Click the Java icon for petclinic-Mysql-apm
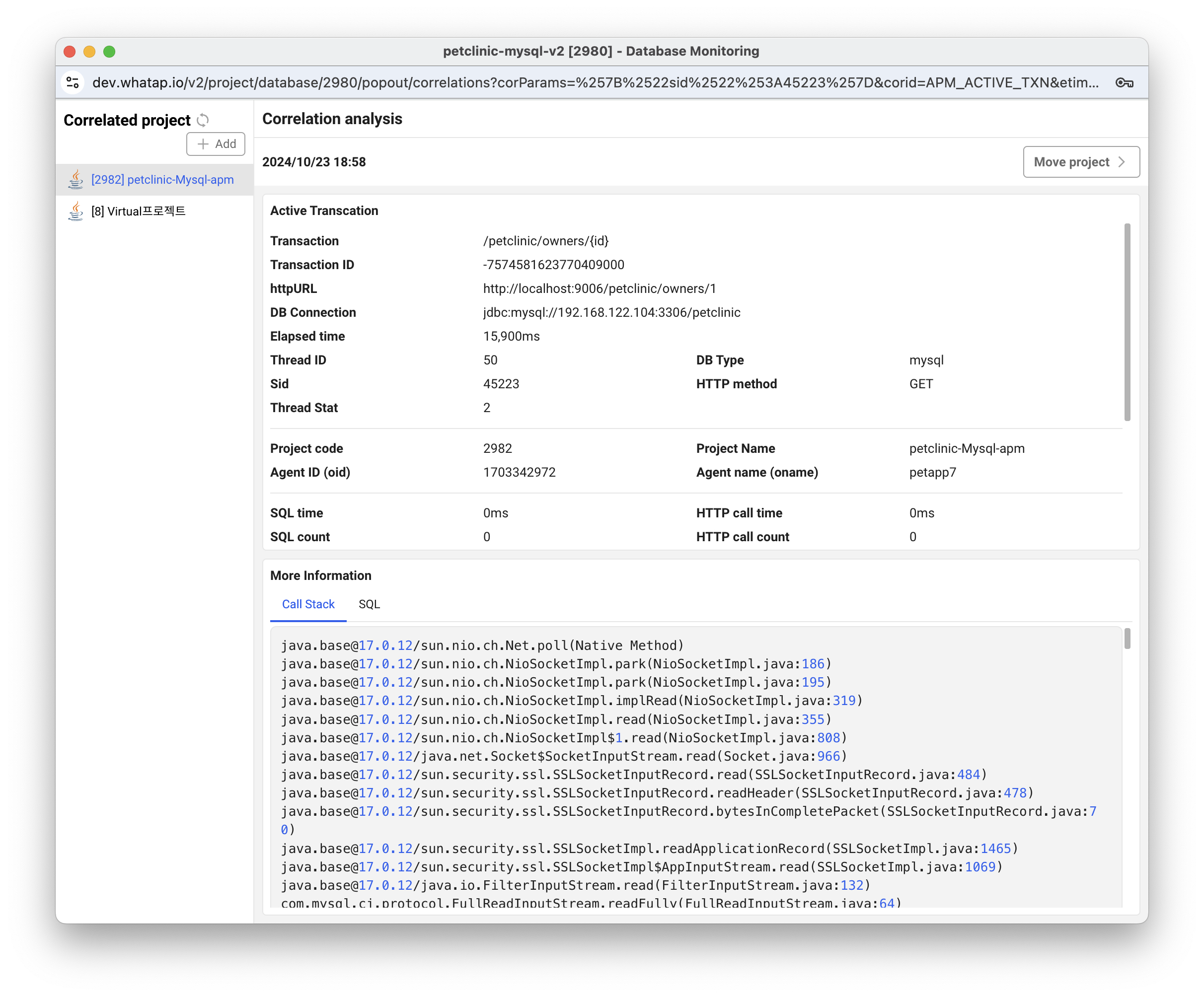 [75, 179]
